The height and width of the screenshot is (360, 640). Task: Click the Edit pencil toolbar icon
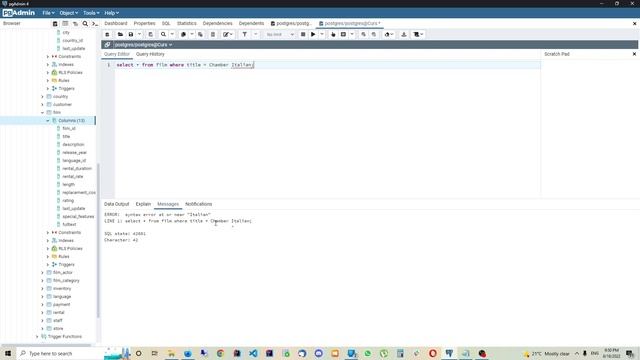click(x=227, y=34)
